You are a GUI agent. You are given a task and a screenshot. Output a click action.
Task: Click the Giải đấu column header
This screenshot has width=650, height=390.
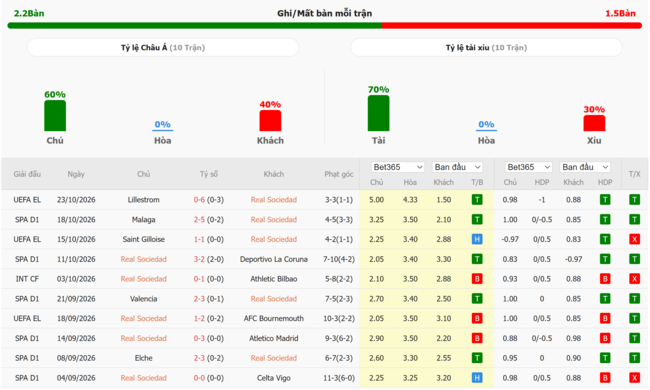27,174
